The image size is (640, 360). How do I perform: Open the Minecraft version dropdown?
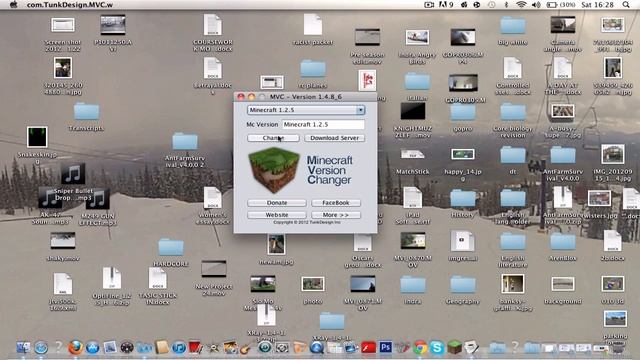306,110
